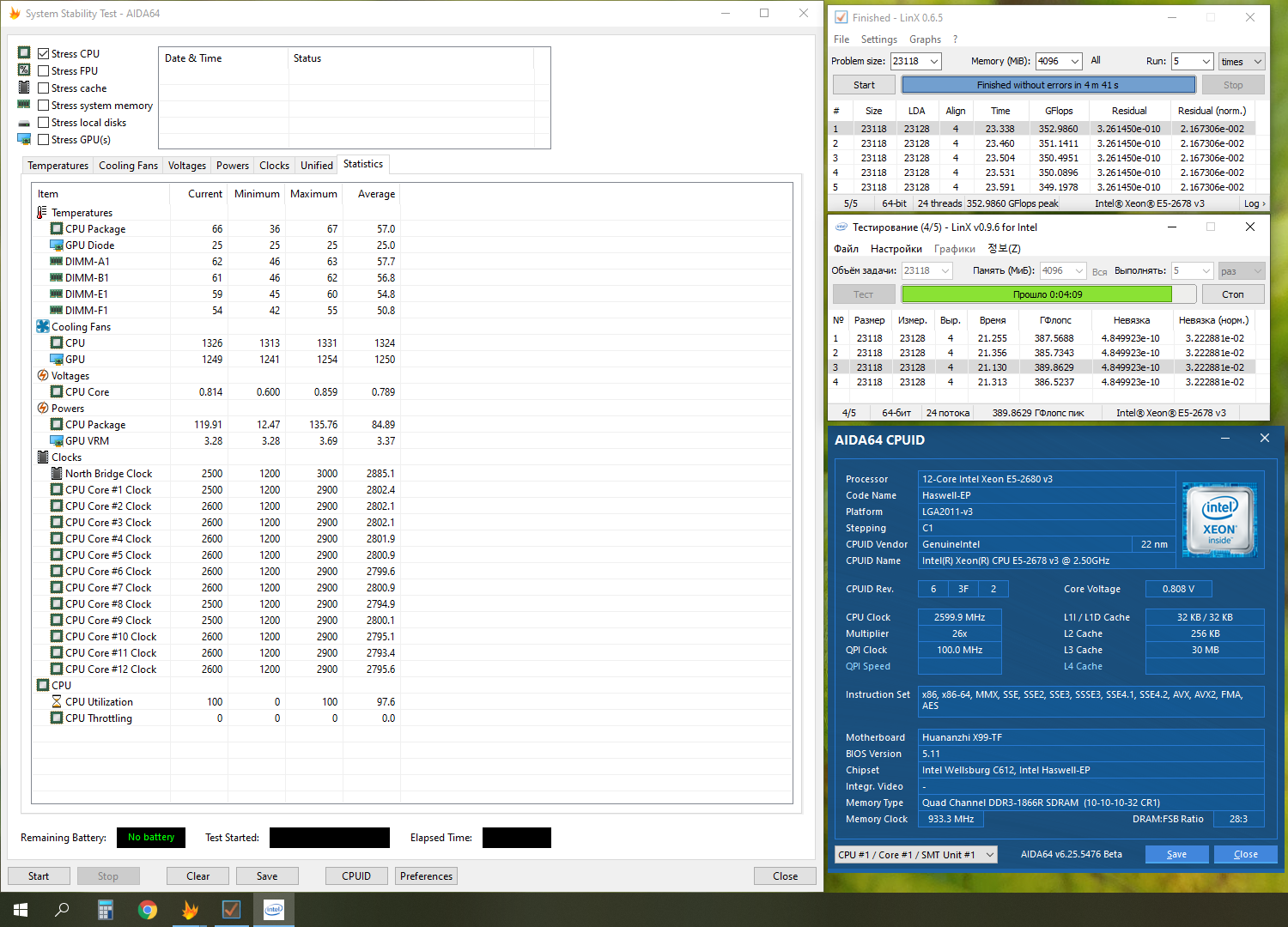The width and height of the screenshot is (1288, 927).
Task: Enable the Stress system memory checkbox
Action: [x=43, y=105]
